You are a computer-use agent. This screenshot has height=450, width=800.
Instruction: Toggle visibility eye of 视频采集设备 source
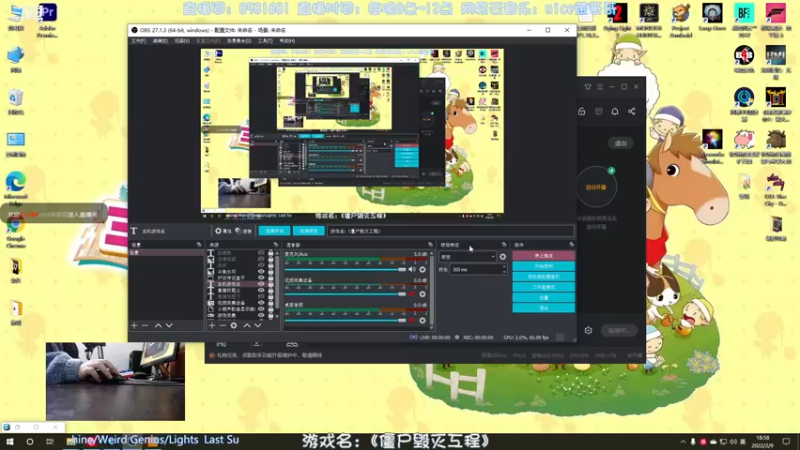[x=261, y=303]
